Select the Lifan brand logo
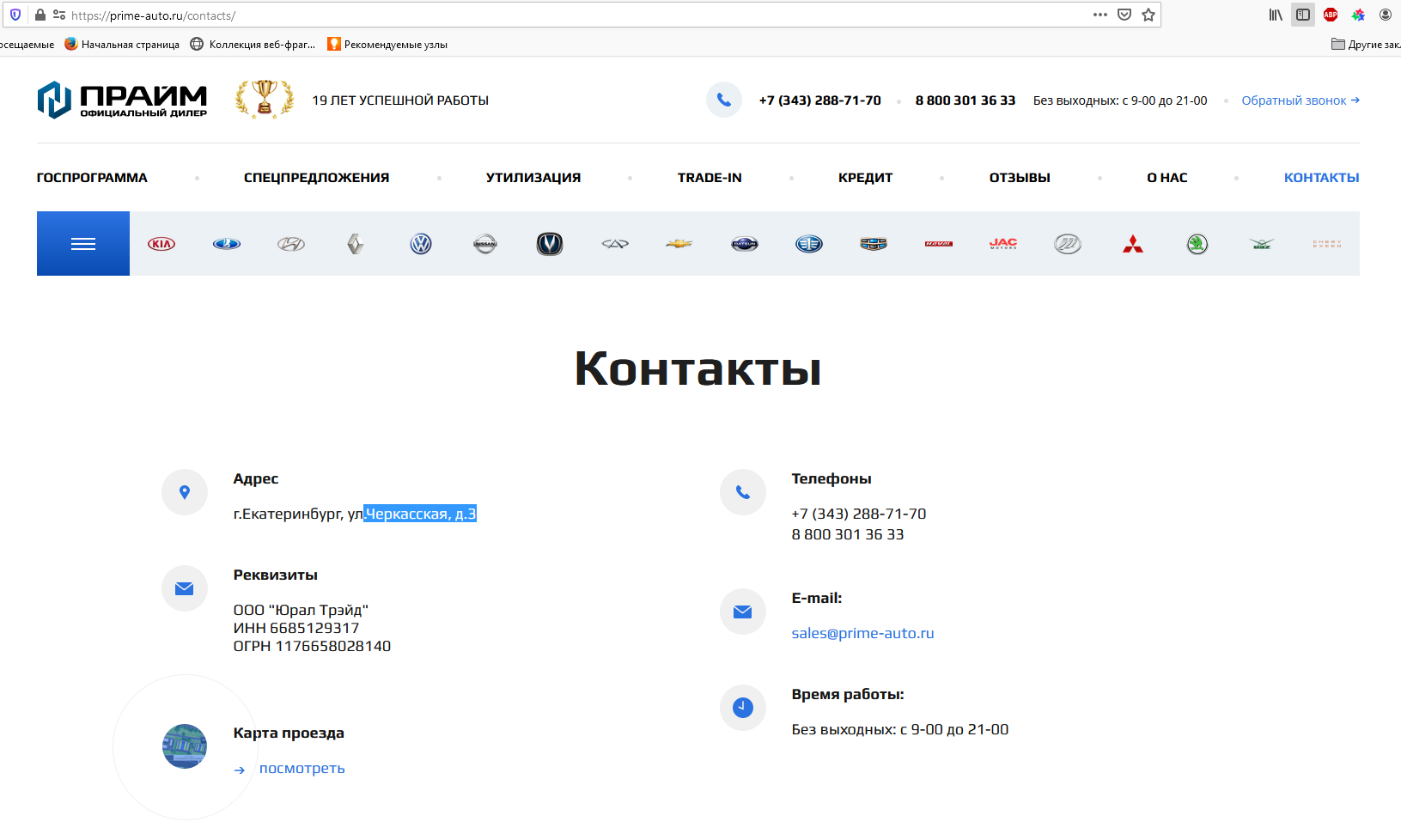The width and height of the screenshot is (1401, 840). [x=1068, y=244]
